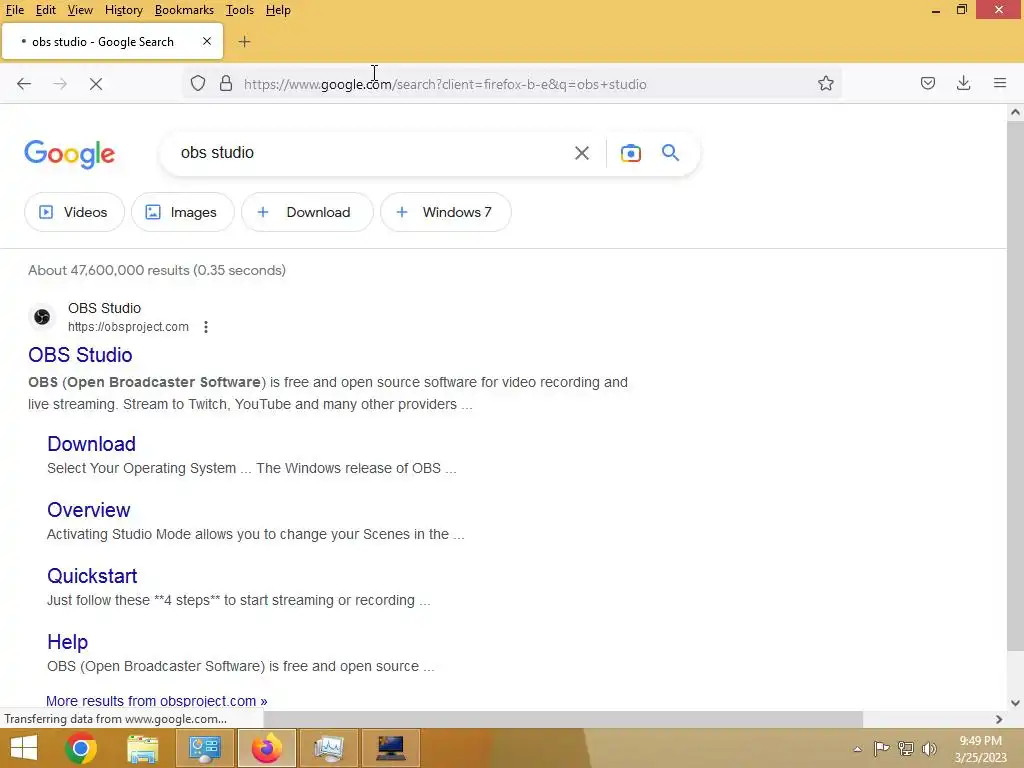Open the History menu
1024x768 pixels.
click(x=123, y=10)
